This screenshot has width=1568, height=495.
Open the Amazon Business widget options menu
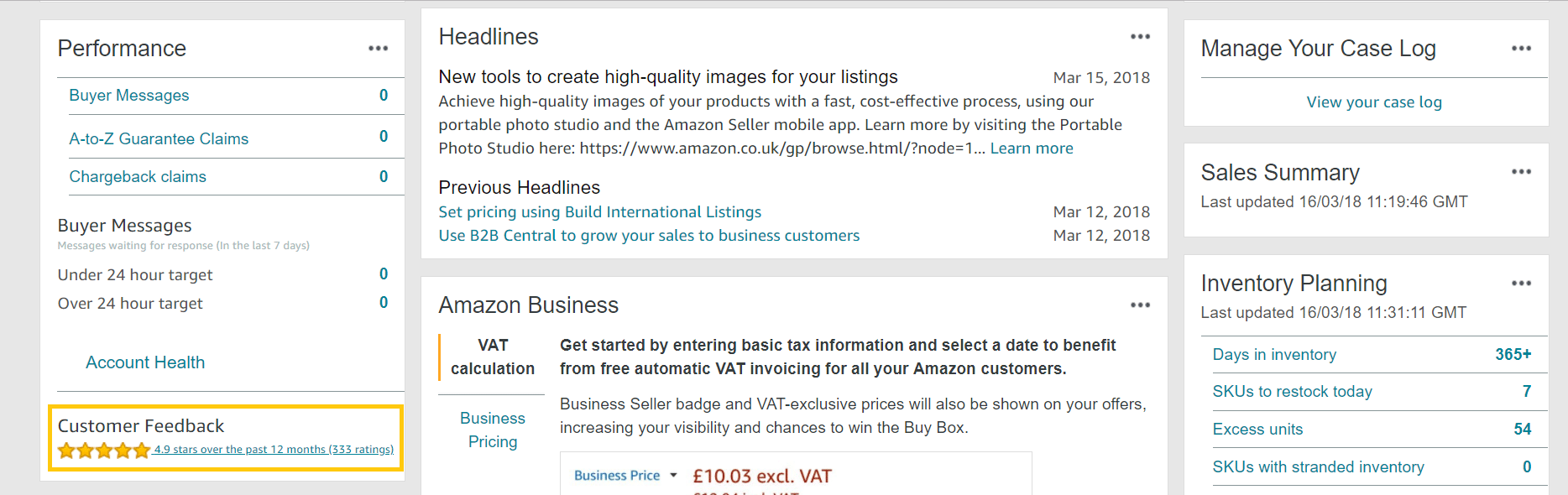[x=1140, y=305]
